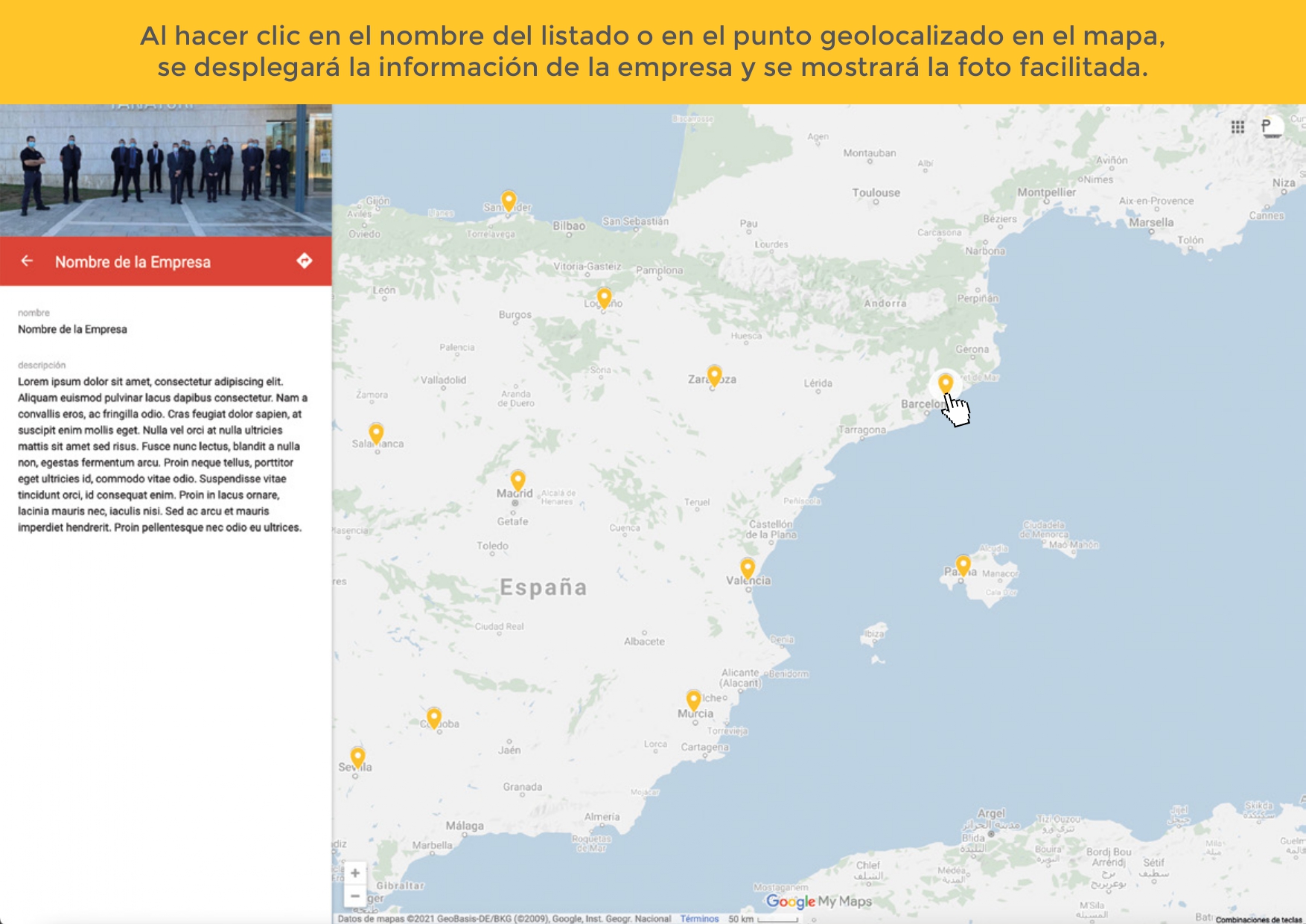Click the Marsella city label
1306x924 pixels.
point(1151,223)
